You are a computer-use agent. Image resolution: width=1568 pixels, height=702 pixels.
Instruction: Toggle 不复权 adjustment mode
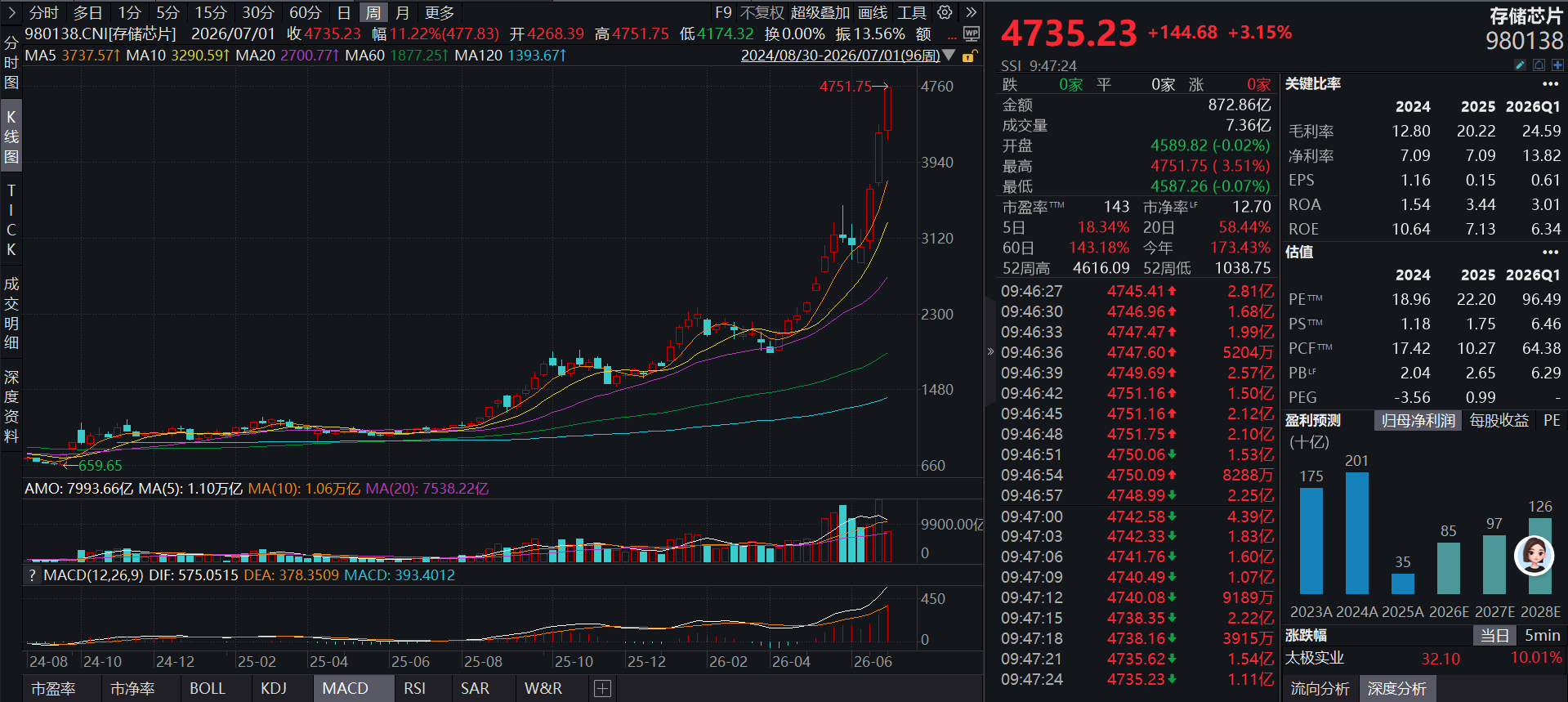[762, 13]
